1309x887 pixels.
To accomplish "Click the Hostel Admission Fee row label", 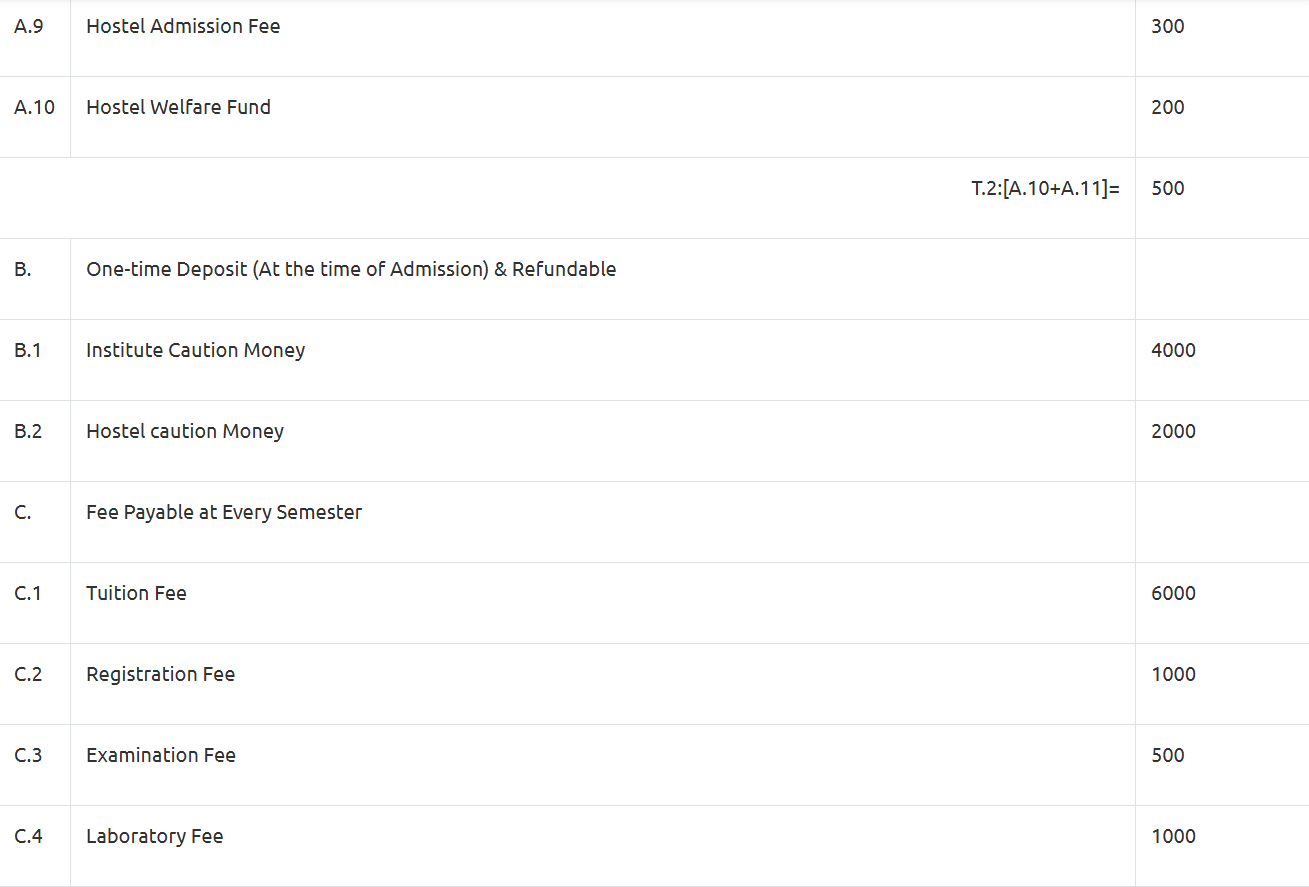I will coord(183,27).
